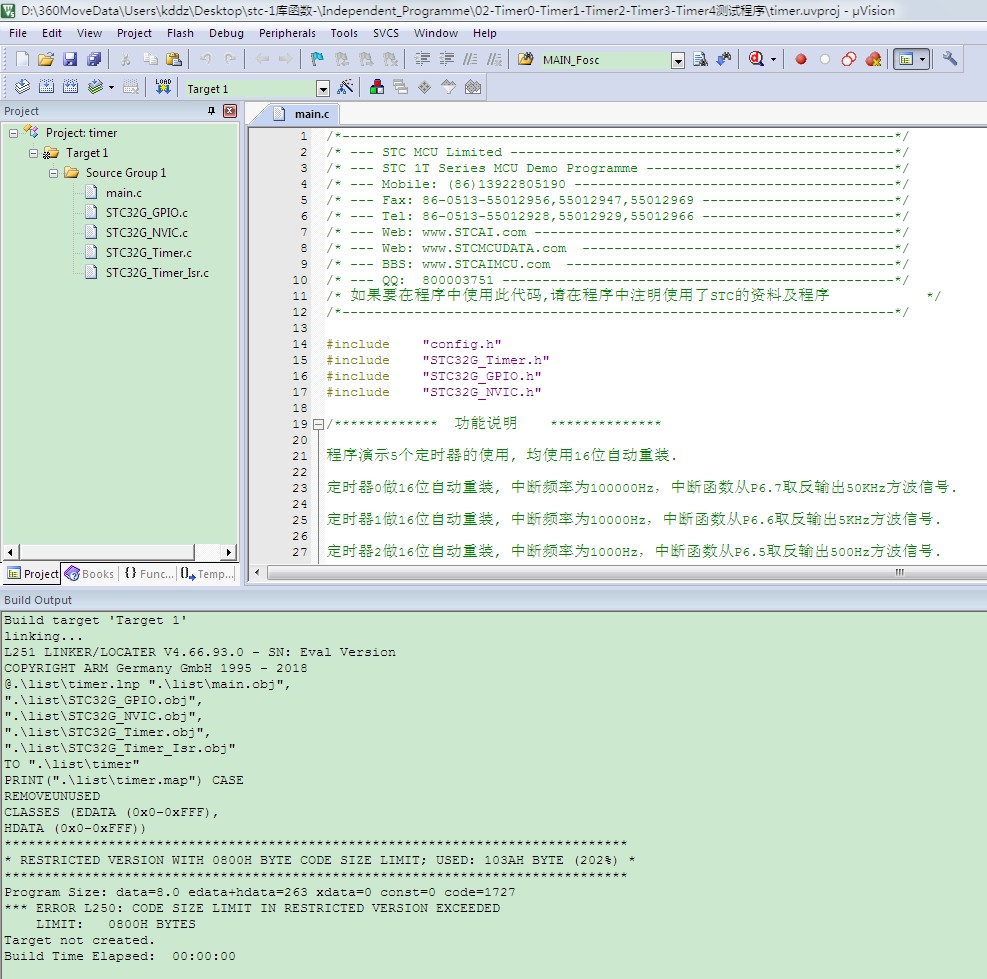The image size is (987, 979).
Task: Open window layout dropdown arrow
Action: tap(923, 60)
